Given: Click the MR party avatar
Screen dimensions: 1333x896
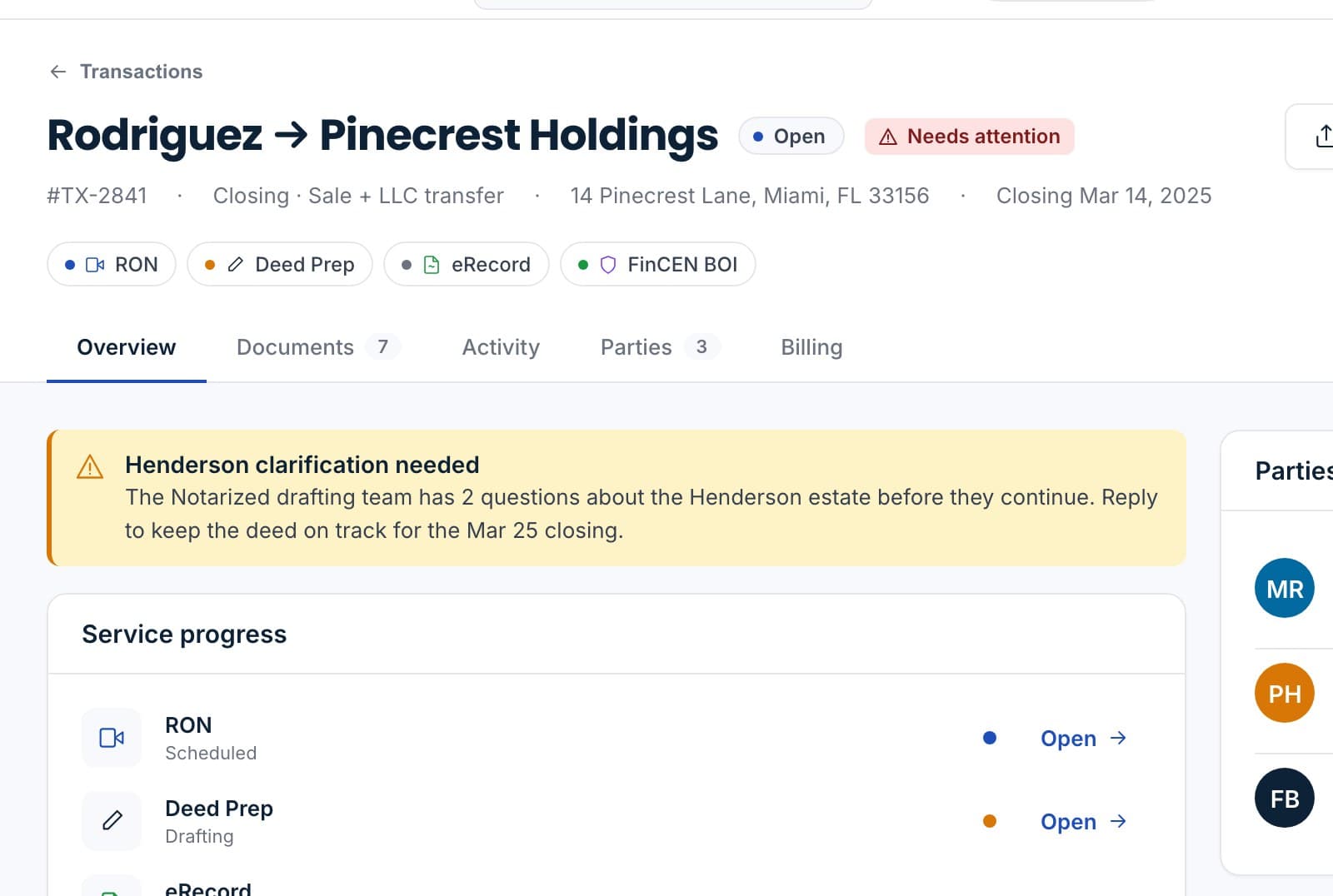Looking at the screenshot, I should (x=1285, y=588).
